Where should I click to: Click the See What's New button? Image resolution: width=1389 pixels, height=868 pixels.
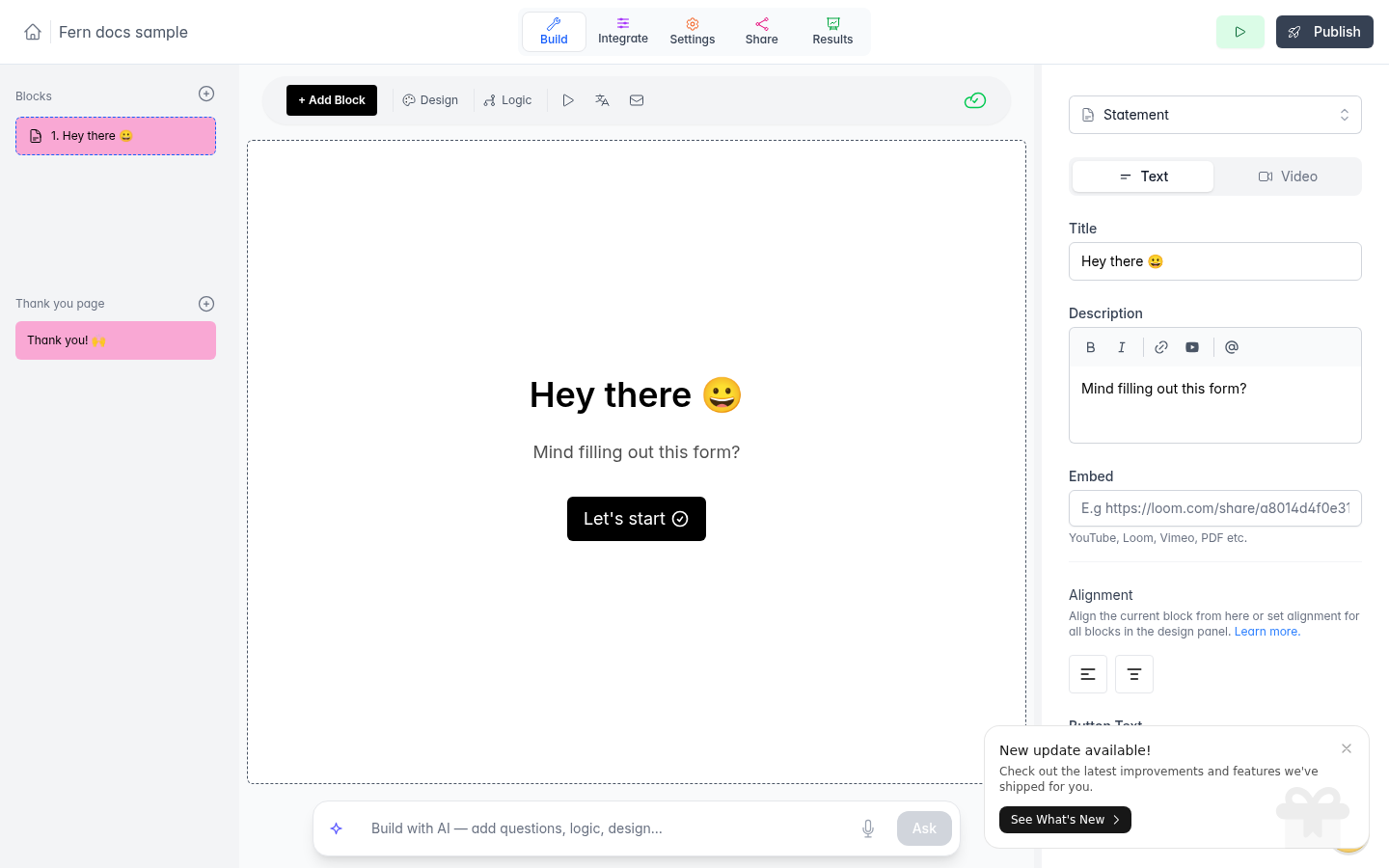tap(1065, 820)
